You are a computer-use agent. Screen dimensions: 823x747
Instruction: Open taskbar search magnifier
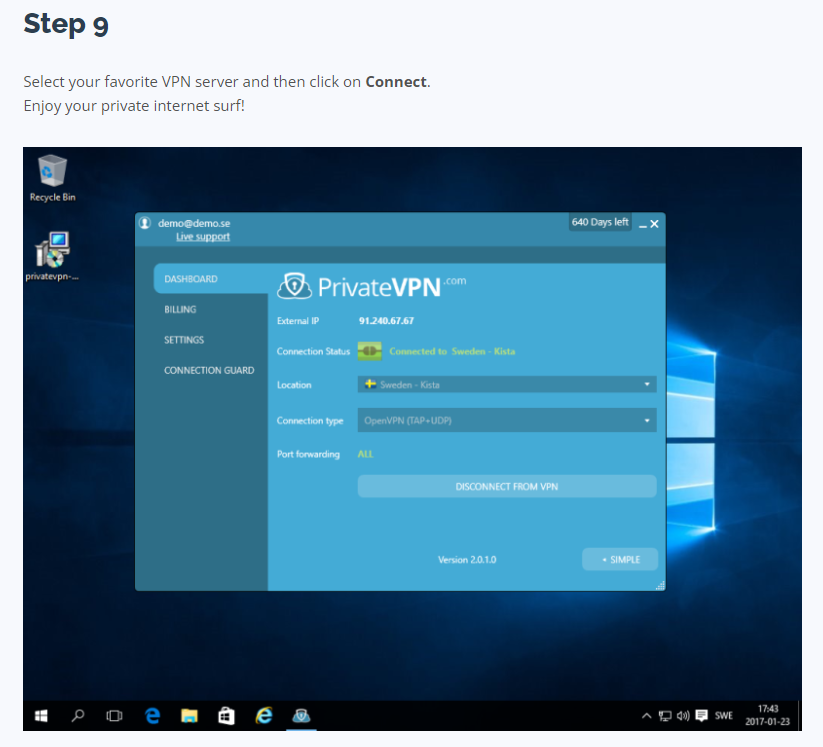point(78,716)
